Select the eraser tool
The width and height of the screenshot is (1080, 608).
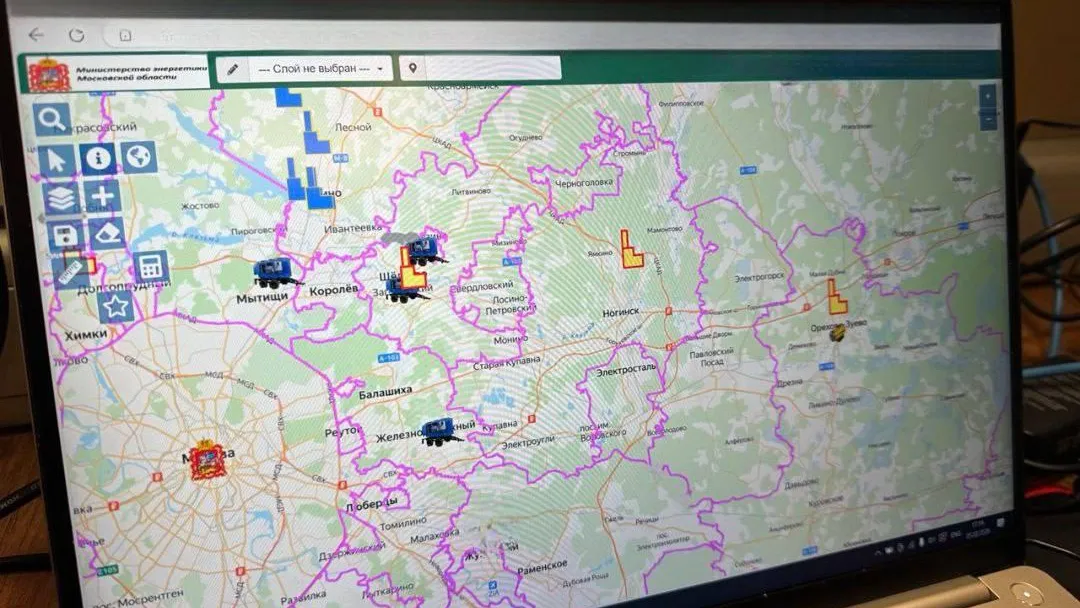click(106, 234)
